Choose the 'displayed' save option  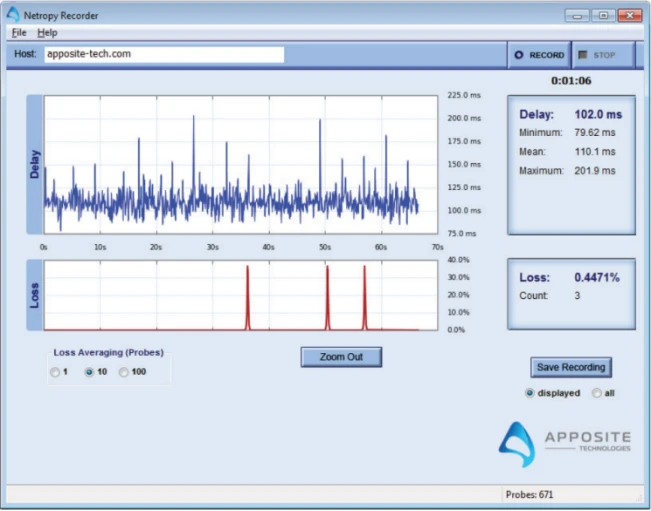530,393
